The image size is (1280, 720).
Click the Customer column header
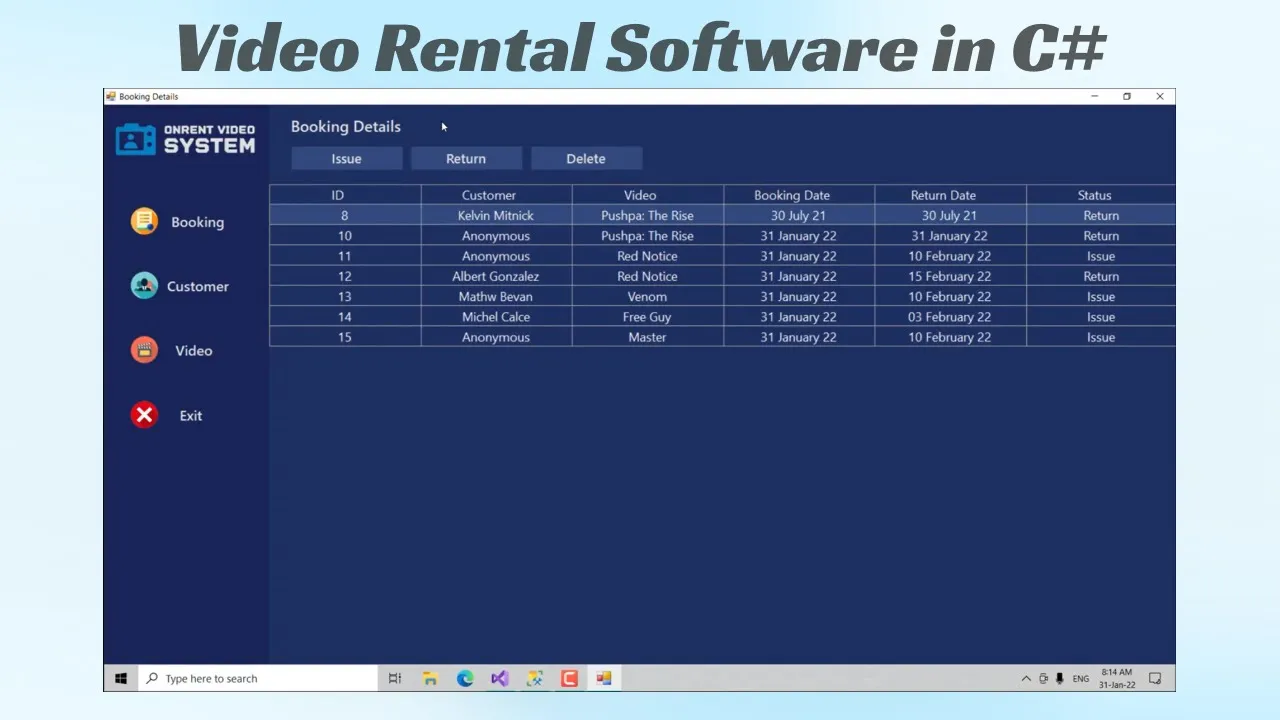pos(488,195)
